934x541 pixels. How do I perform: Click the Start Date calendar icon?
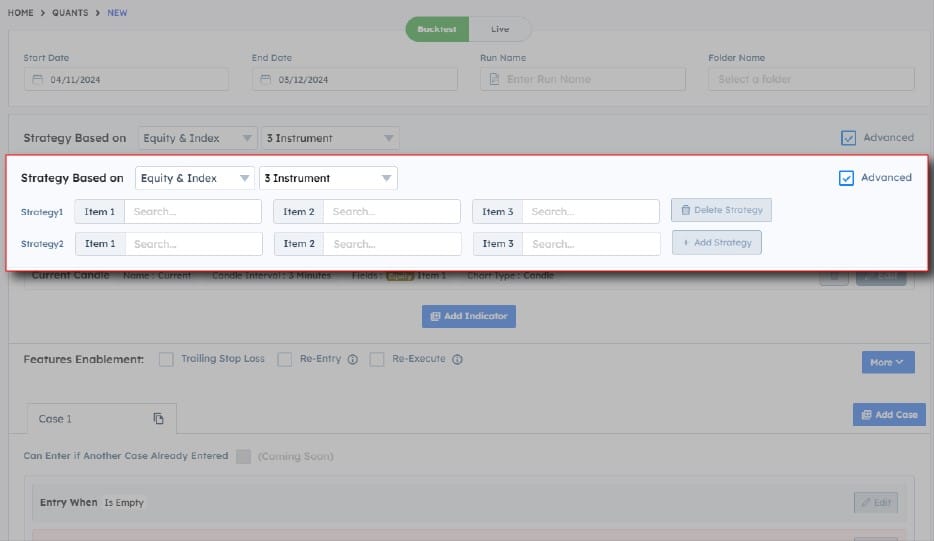38,80
